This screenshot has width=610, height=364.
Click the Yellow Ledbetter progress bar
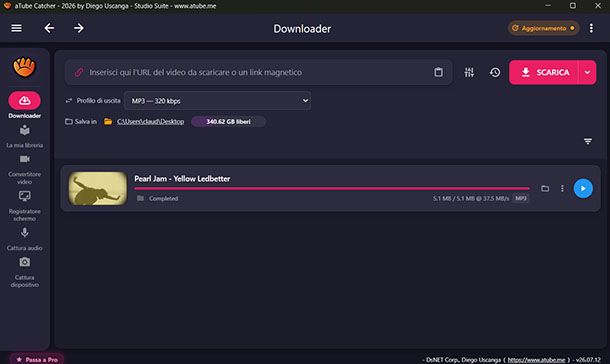[332, 189]
